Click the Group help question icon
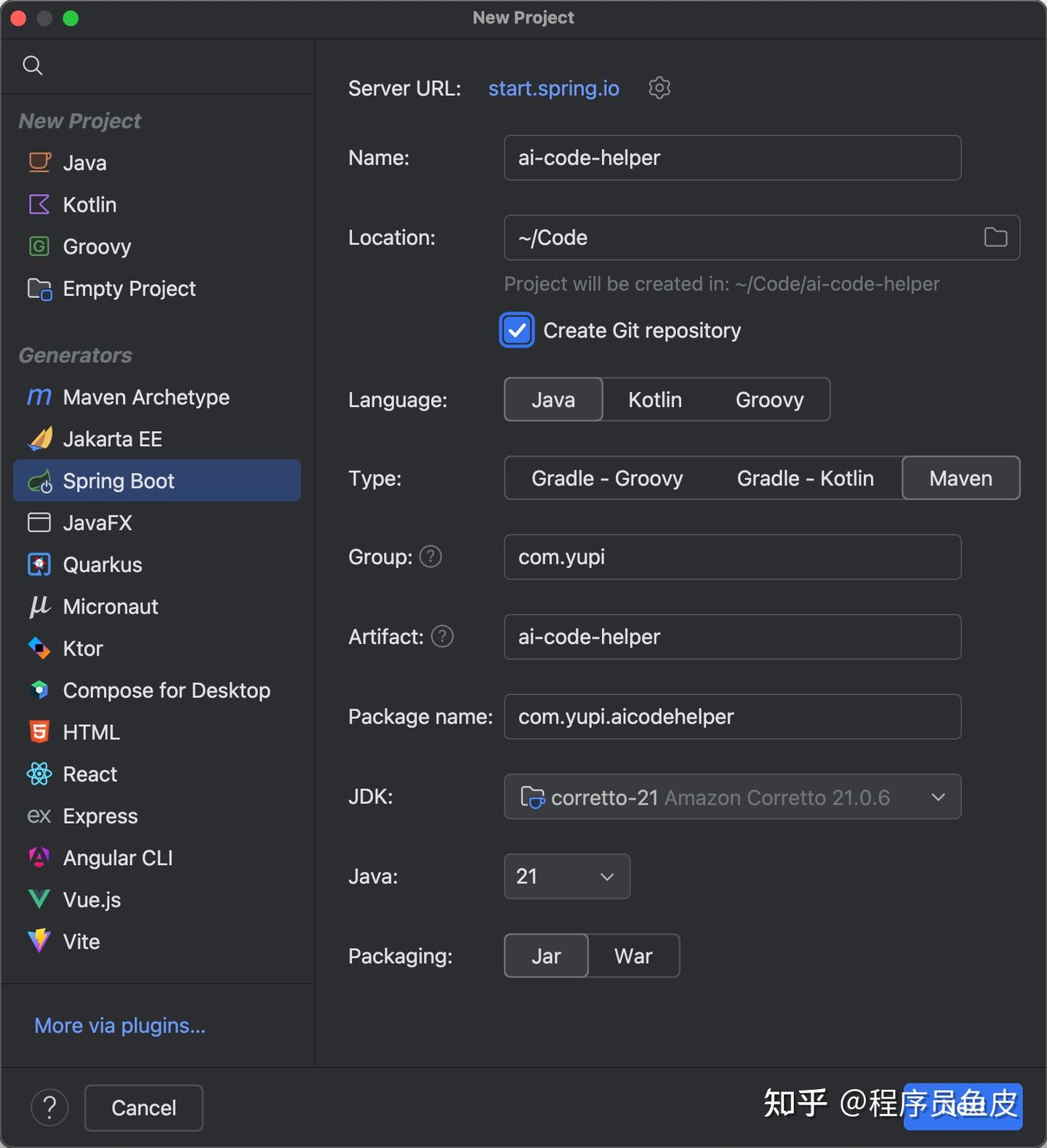This screenshot has width=1047, height=1148. pyautogui.click(x=430, y=557)
